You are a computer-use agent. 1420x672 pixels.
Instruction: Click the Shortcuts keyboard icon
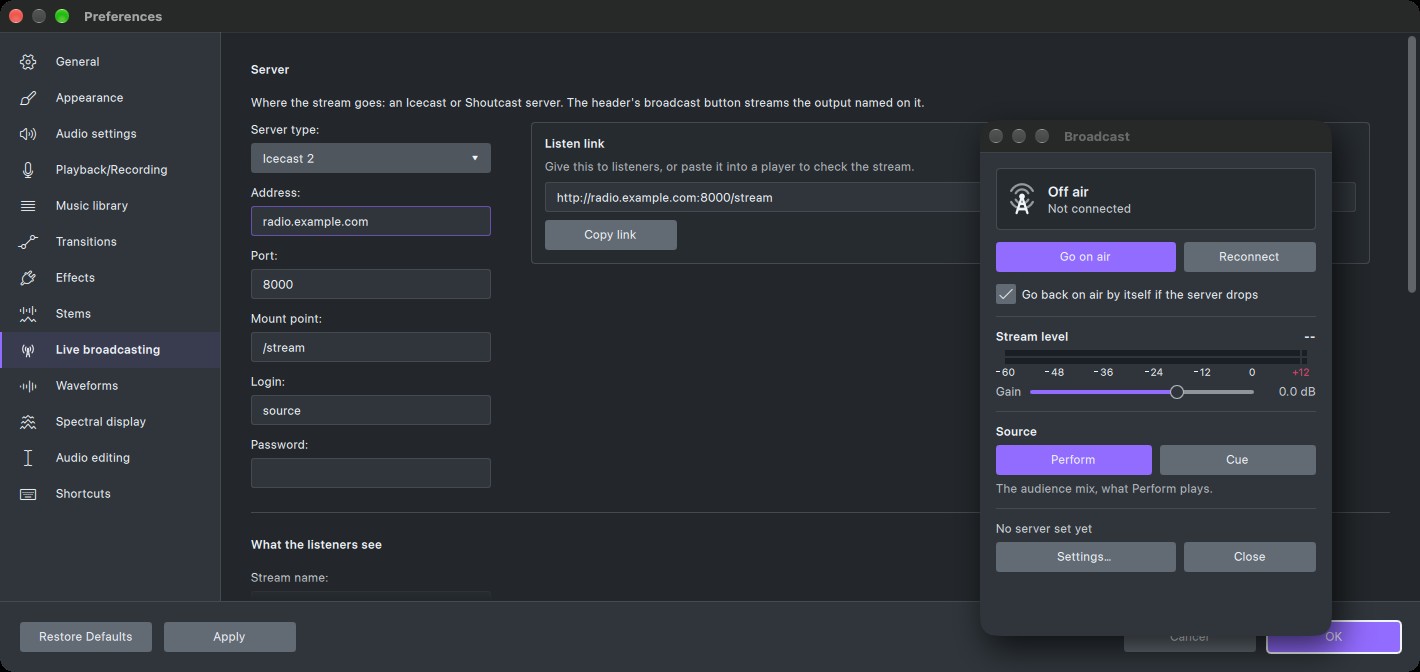(x=28, y=494)
